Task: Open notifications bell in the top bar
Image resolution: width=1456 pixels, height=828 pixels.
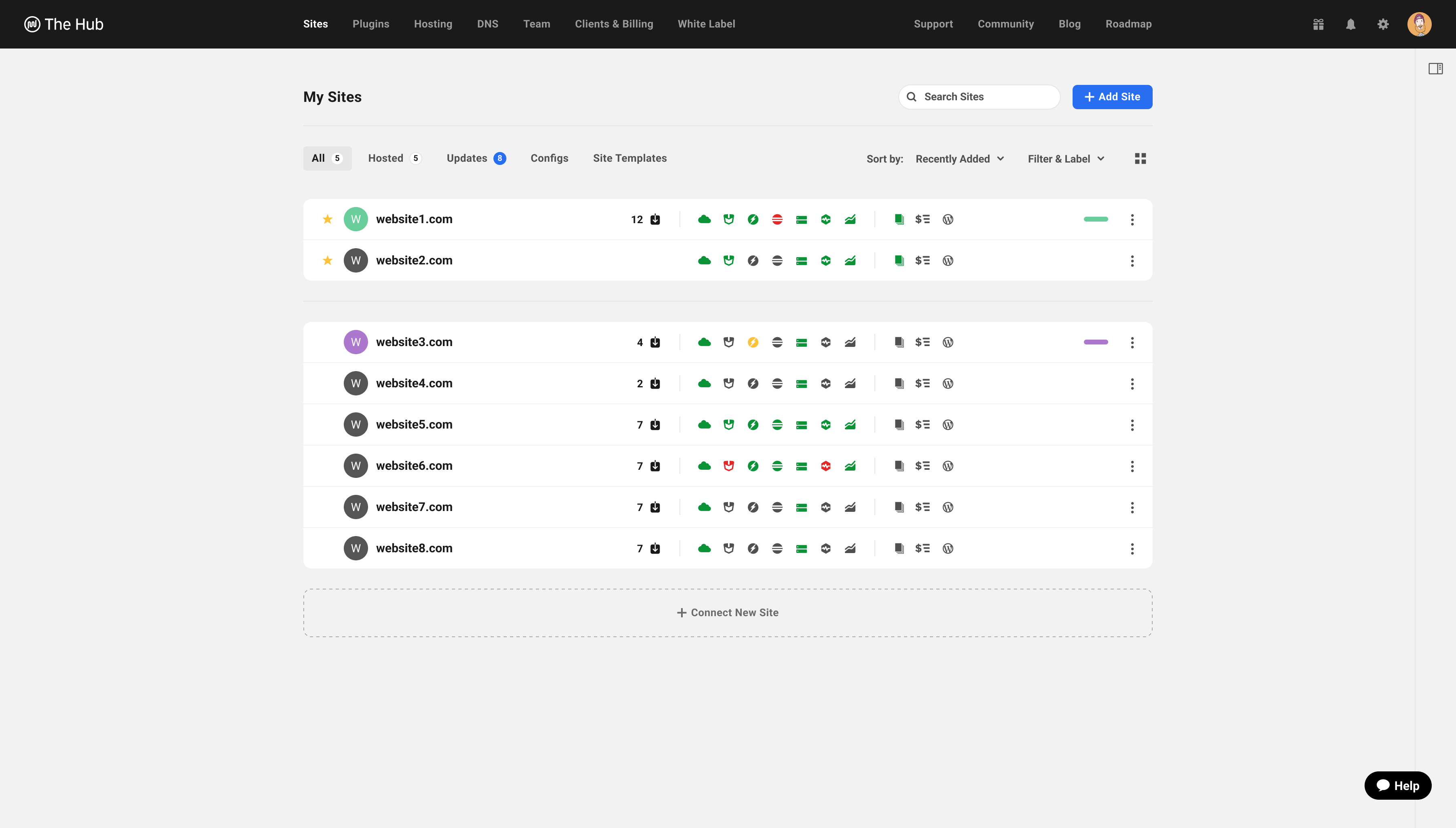Action: 1351,24
